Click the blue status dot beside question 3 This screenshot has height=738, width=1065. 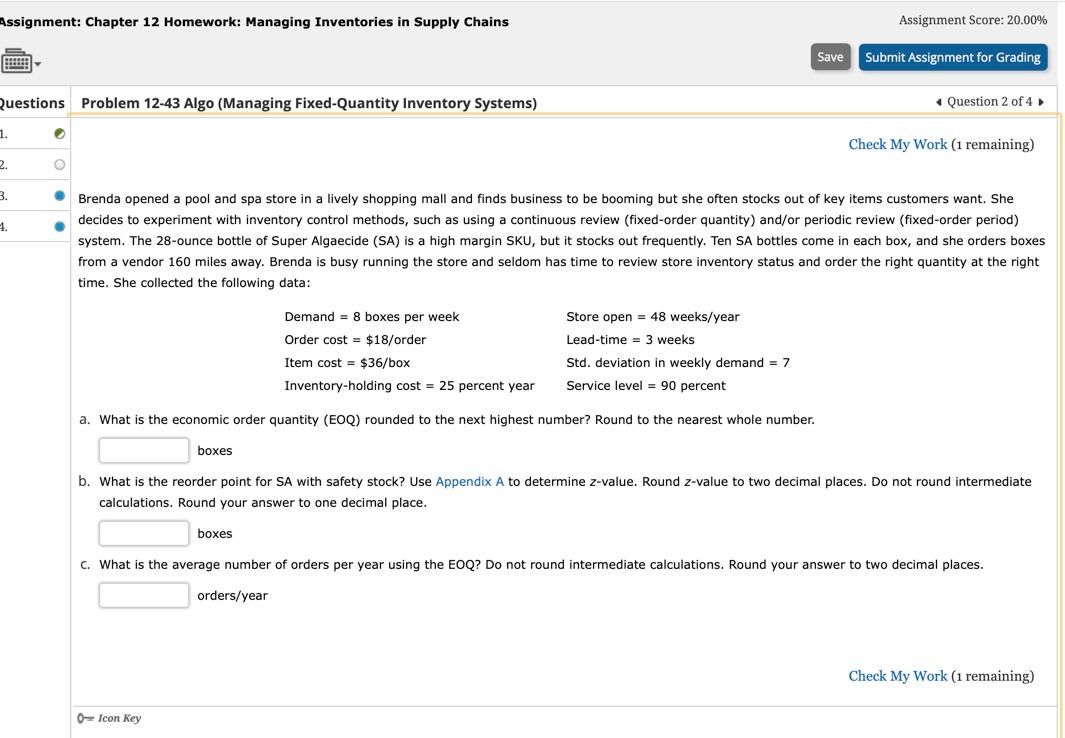(57, 194)
